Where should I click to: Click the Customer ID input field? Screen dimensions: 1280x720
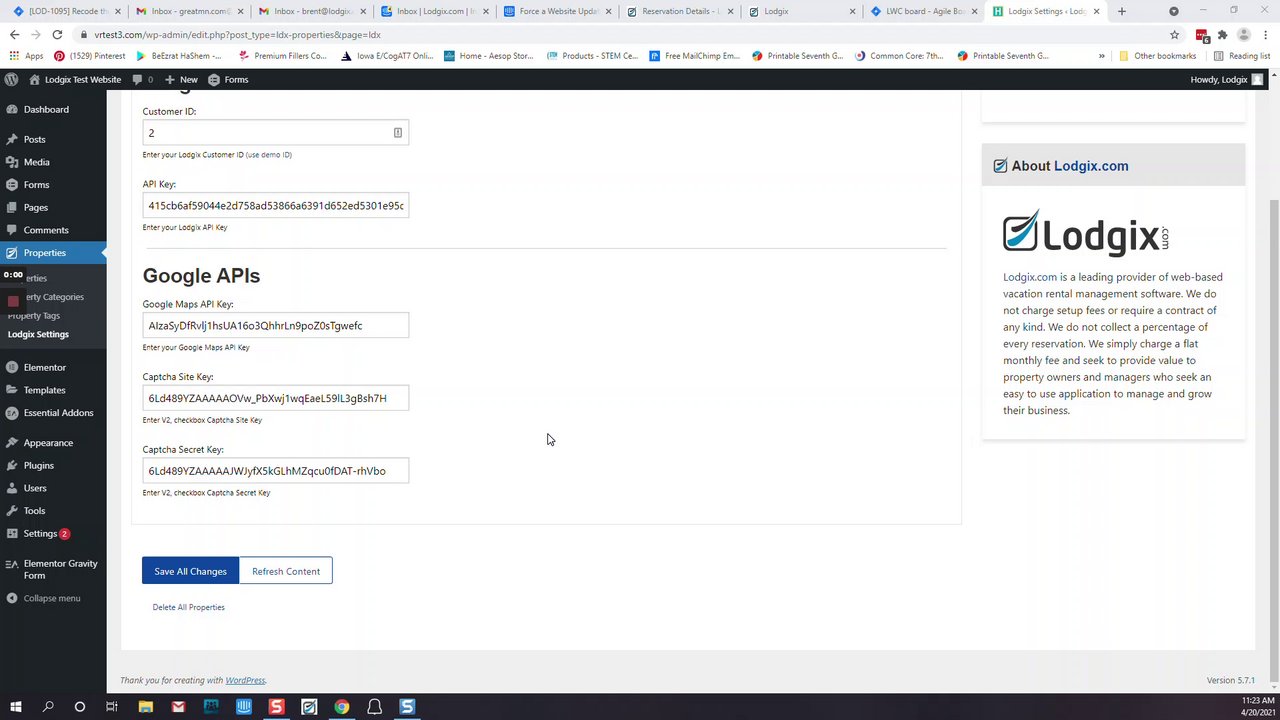point(275,133)
